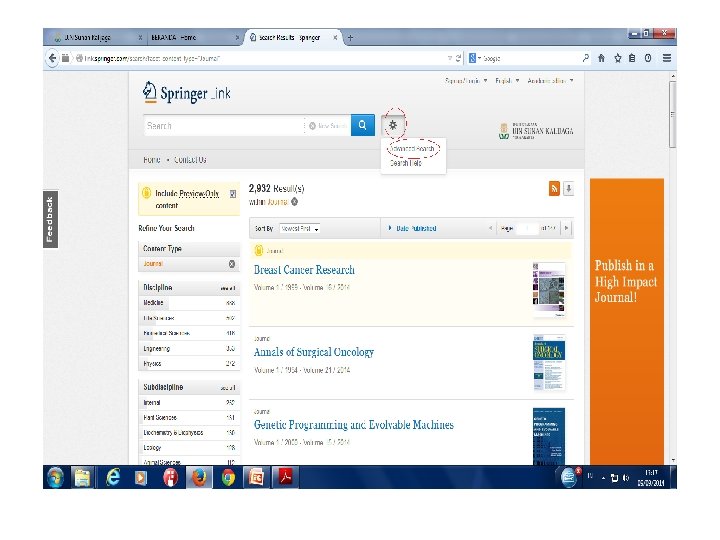Filter by Ecology subdiscipline

point(189,448)
